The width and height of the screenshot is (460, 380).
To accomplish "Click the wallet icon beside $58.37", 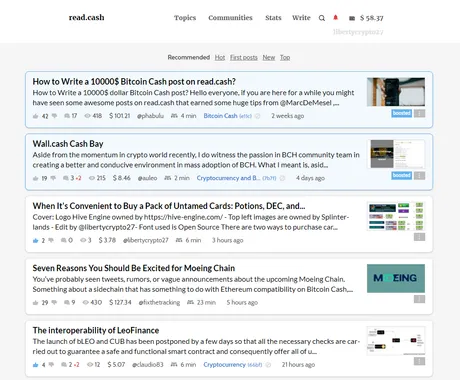I will coord(352,18).
